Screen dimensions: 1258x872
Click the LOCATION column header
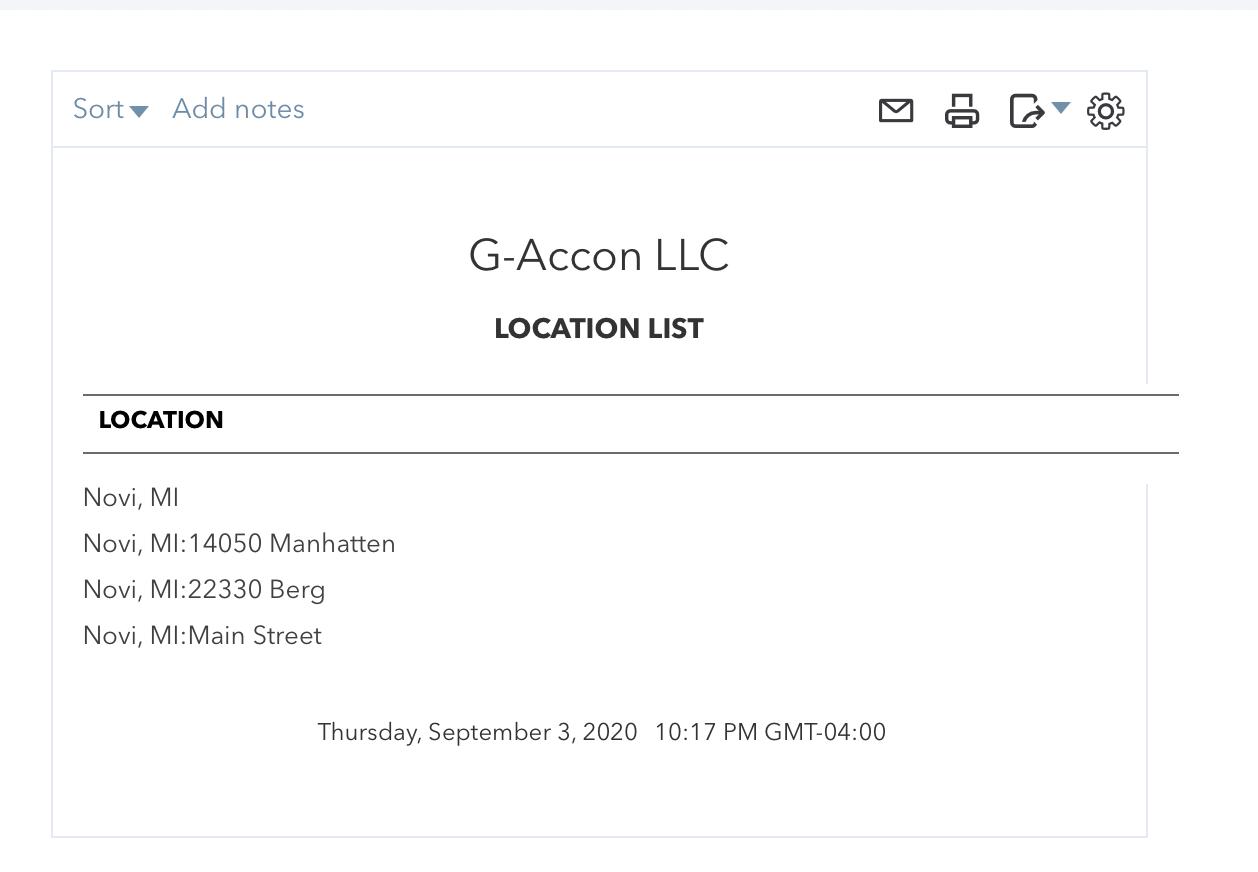click(x=161, y=420)
